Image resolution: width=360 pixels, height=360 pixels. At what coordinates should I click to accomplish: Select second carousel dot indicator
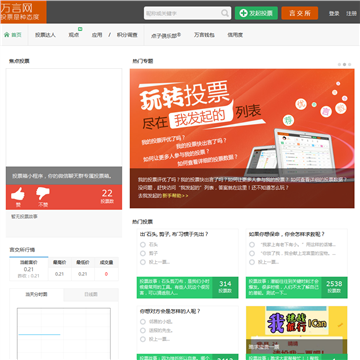[x=344, y=64]
